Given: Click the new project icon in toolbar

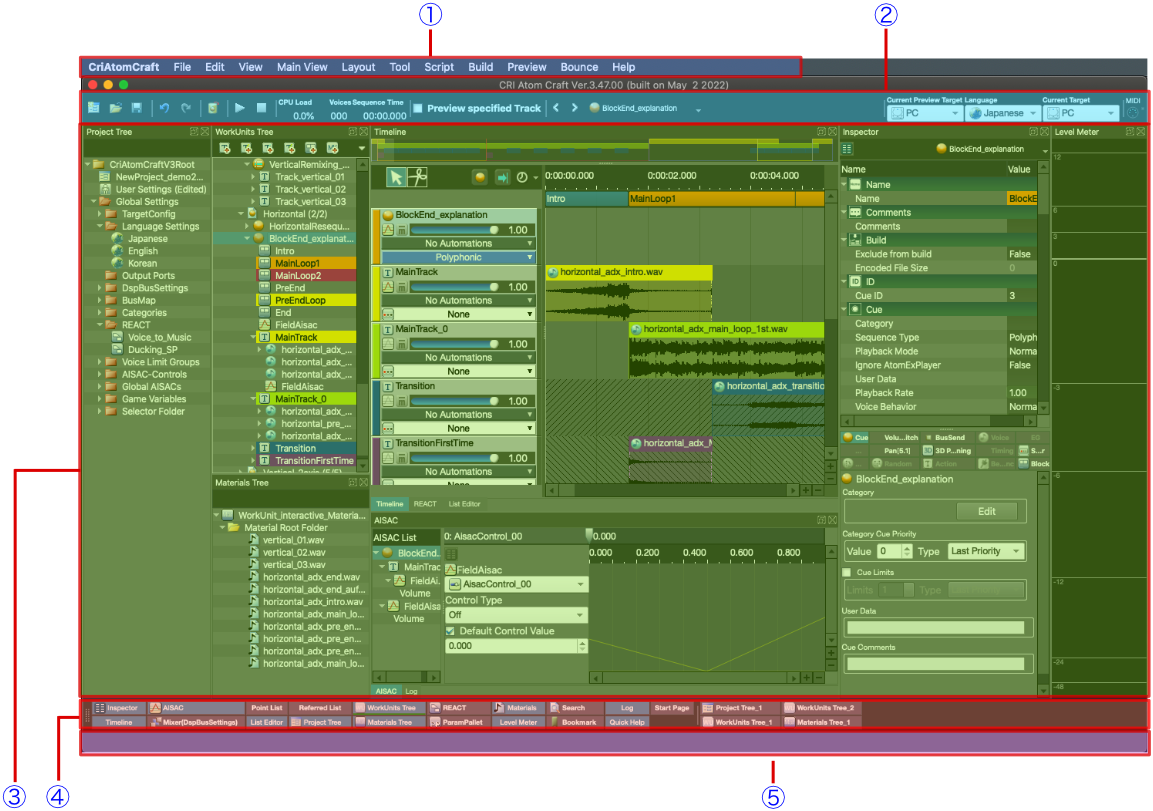Looking at the screenshot, I should point(93,108).
